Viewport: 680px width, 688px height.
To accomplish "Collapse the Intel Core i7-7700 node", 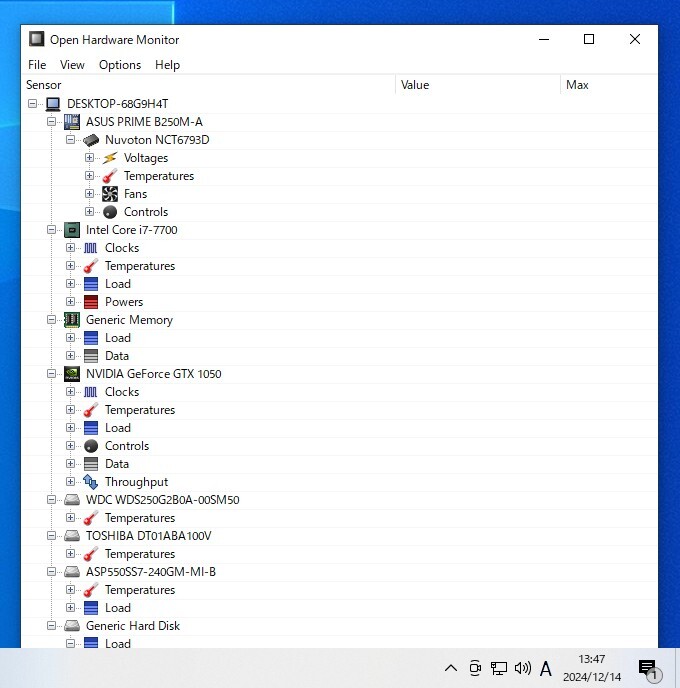I will point(51,229).
